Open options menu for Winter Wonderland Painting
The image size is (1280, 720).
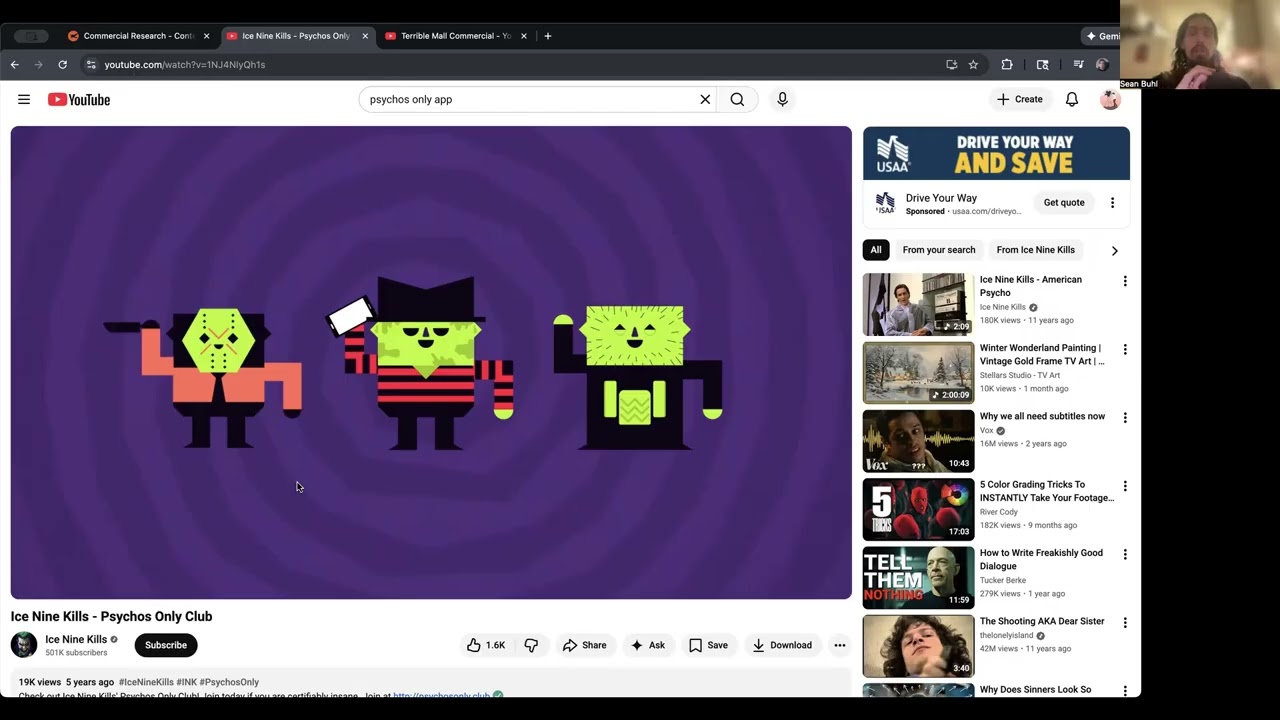point(1125,350)
